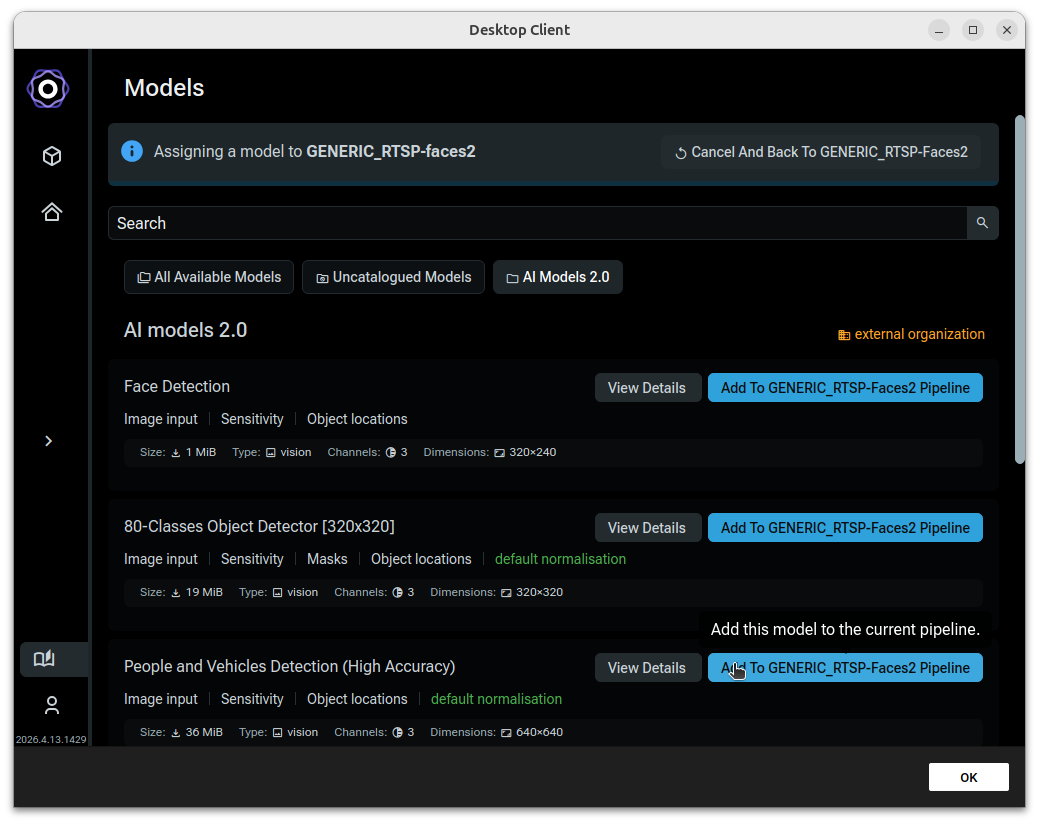Click the AI models 2.0 section heading
The height and width of the screenshot is (824, 1039).
click(186, 330)
